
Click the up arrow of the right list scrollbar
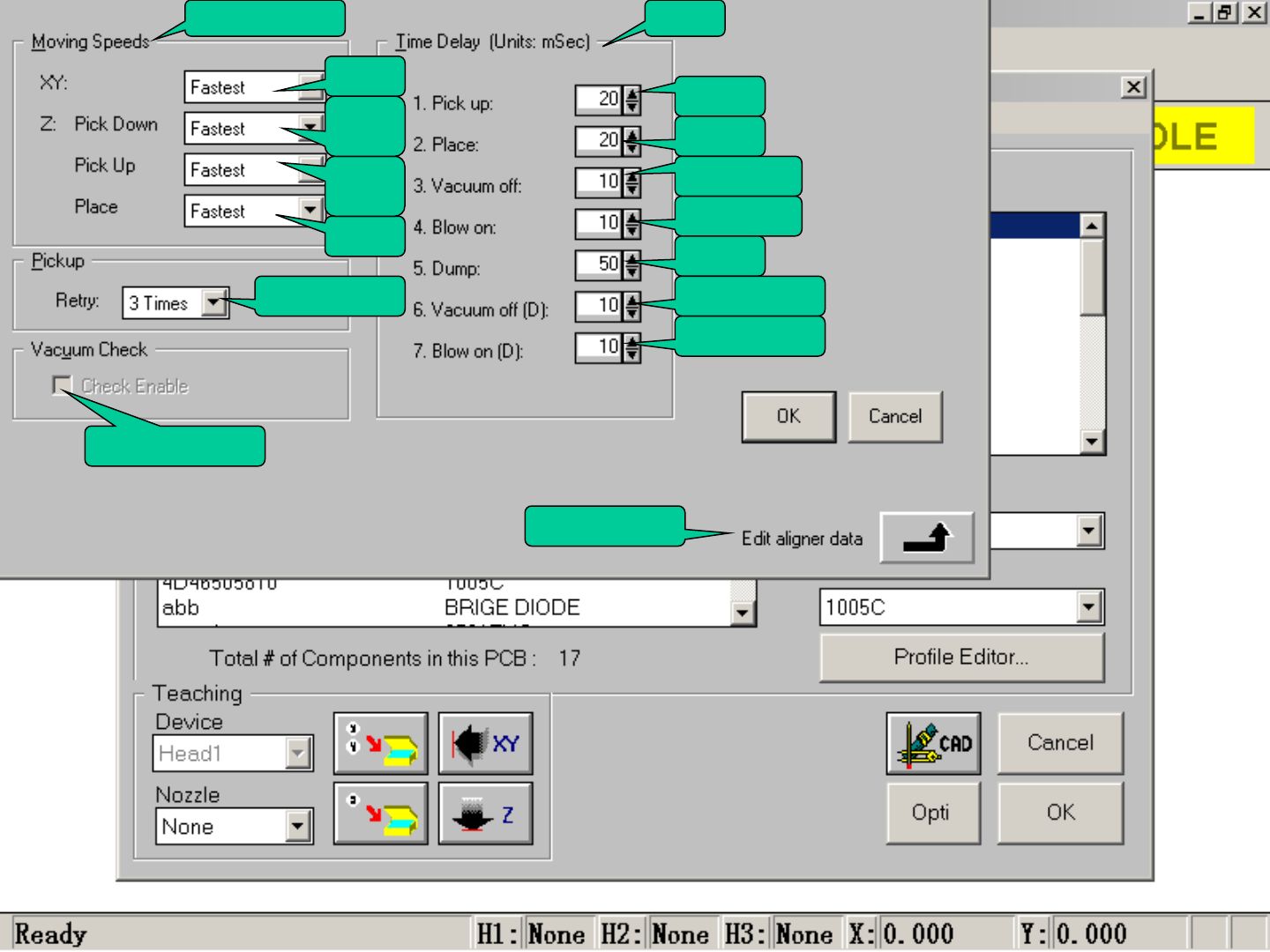pos(1092,226)
